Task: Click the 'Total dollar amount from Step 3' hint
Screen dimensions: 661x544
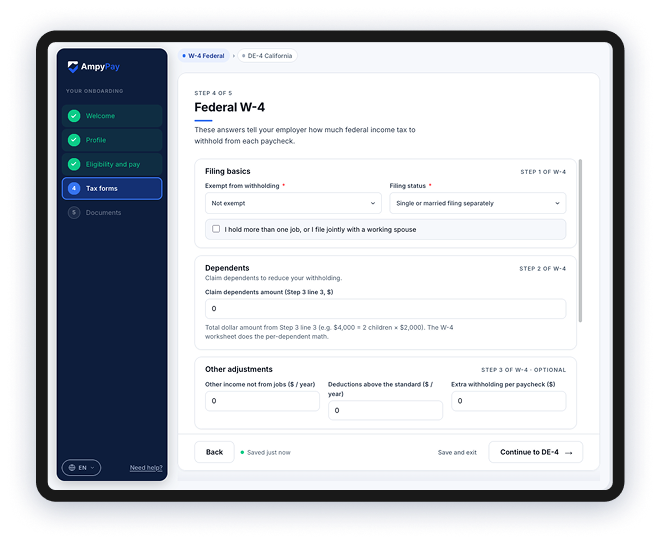Action: click(x=329, y=332)
